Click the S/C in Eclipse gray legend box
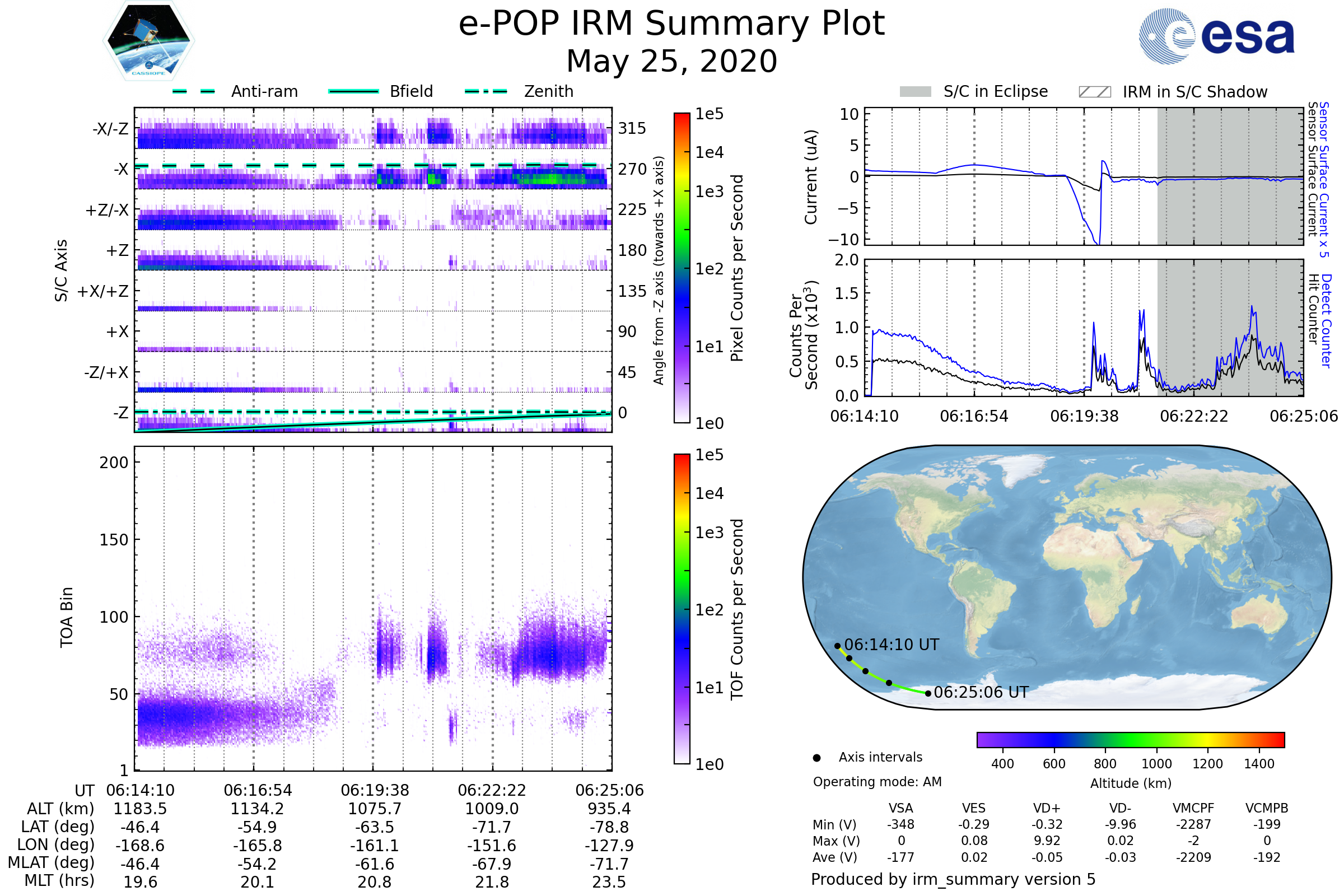The image size is (1344, 896). click(x=915, y=92)
